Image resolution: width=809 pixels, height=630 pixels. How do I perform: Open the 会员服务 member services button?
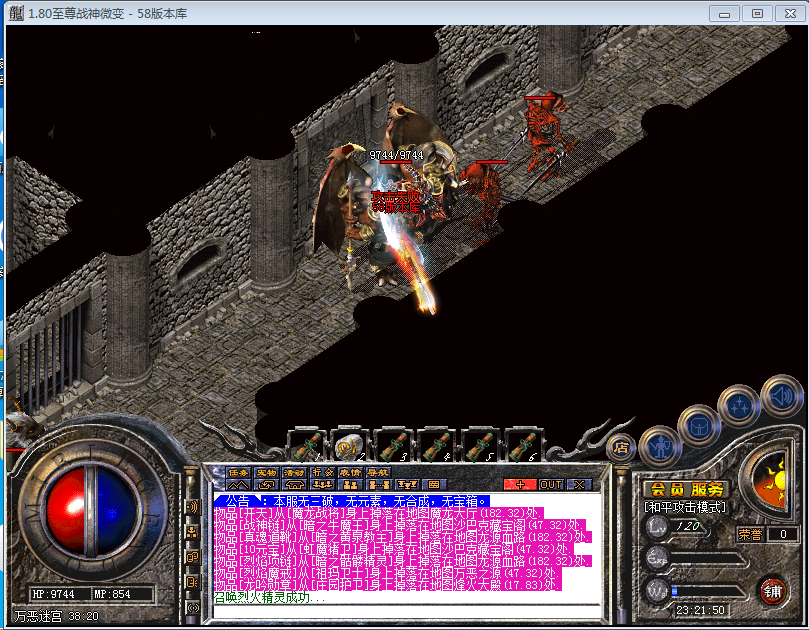pyautogui.click(x=687, y=489)
